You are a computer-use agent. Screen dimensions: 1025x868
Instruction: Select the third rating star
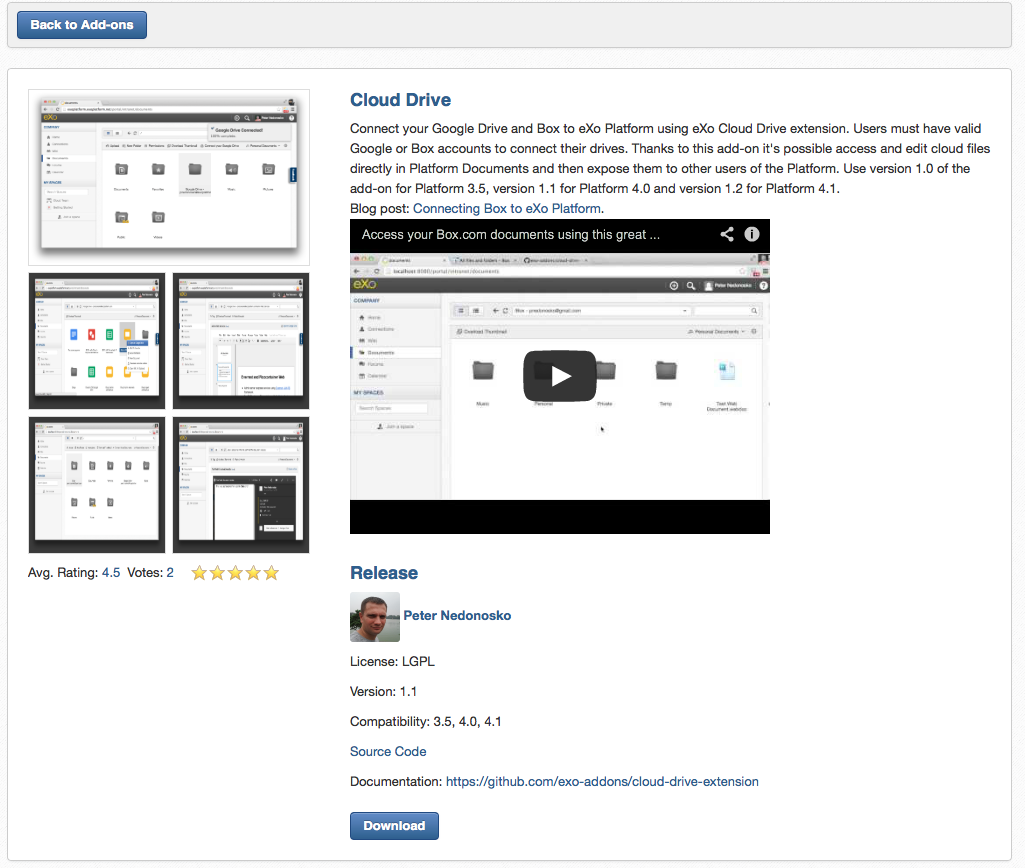(235, 573)
